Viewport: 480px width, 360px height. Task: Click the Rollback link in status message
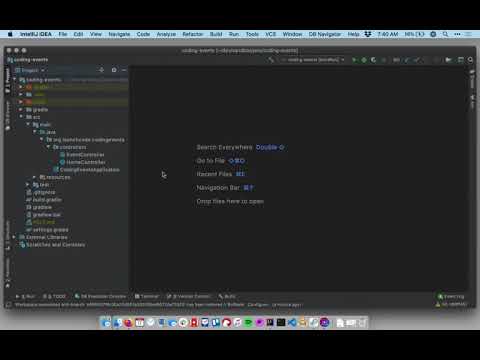pos(236,305)
